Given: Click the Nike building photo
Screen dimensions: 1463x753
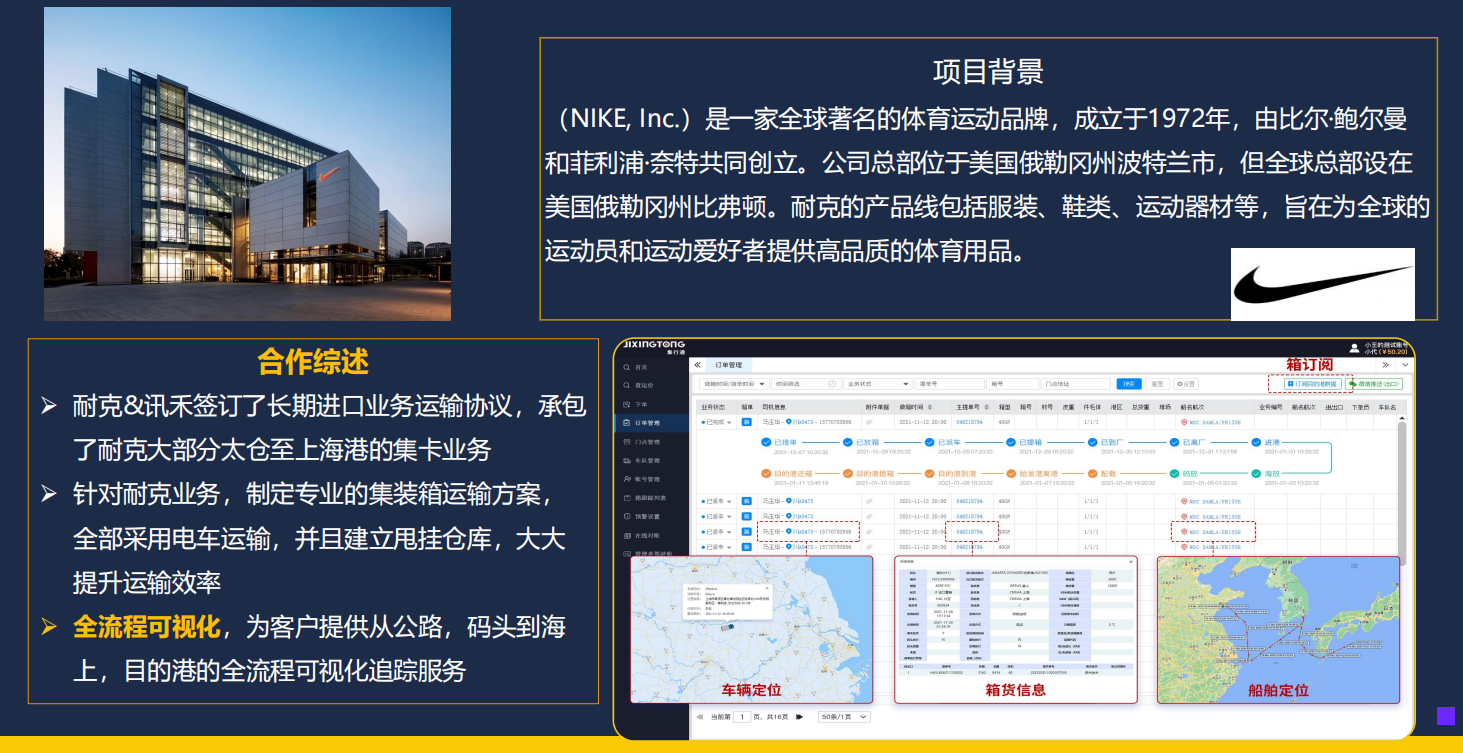Looking at the screenshot, I should coord(247,164).
